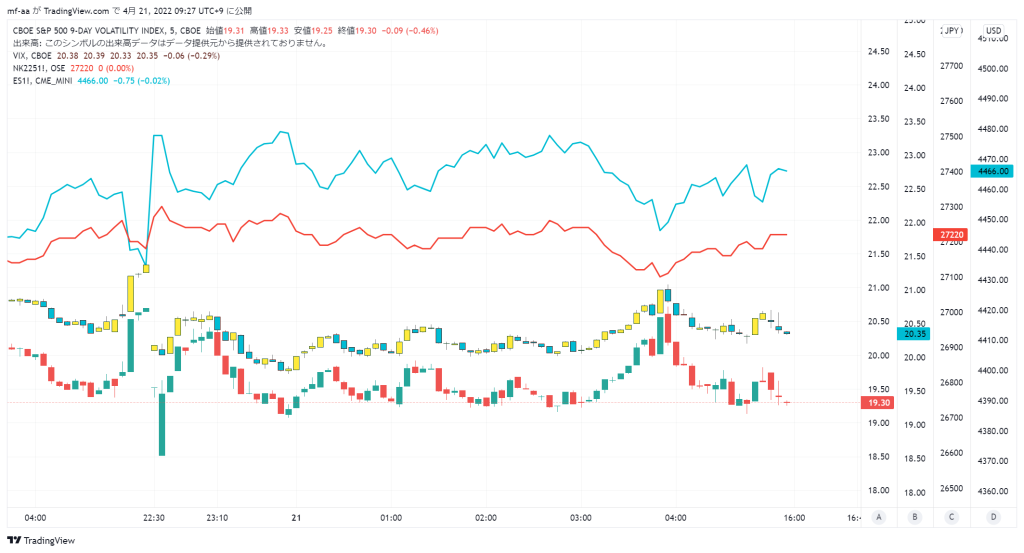Click the 安値19.25 low value
The height and width of the screenshot is (553, 1024).
click(x=313, y=31)
